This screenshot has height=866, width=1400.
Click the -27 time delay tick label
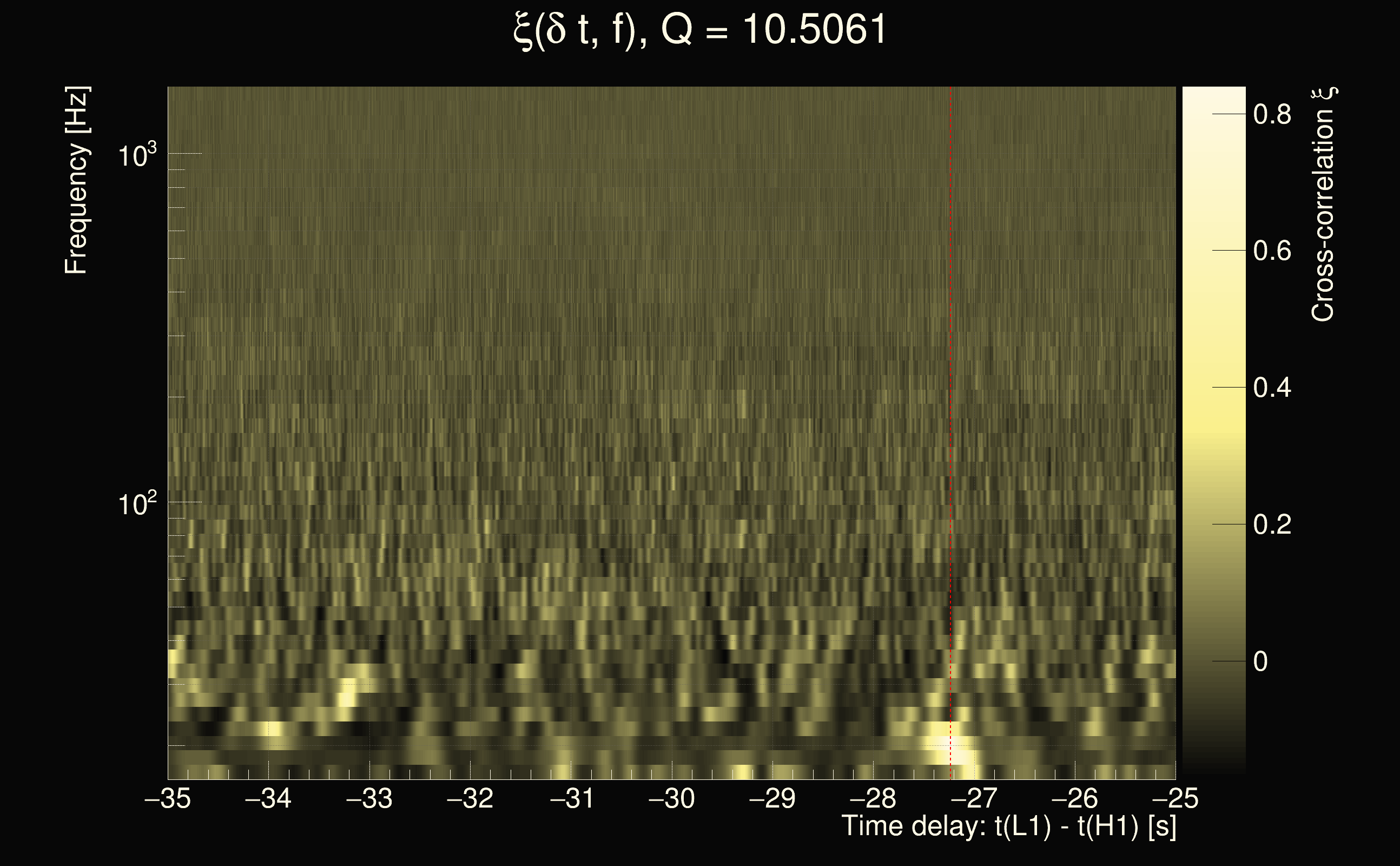tap(974, 798)
